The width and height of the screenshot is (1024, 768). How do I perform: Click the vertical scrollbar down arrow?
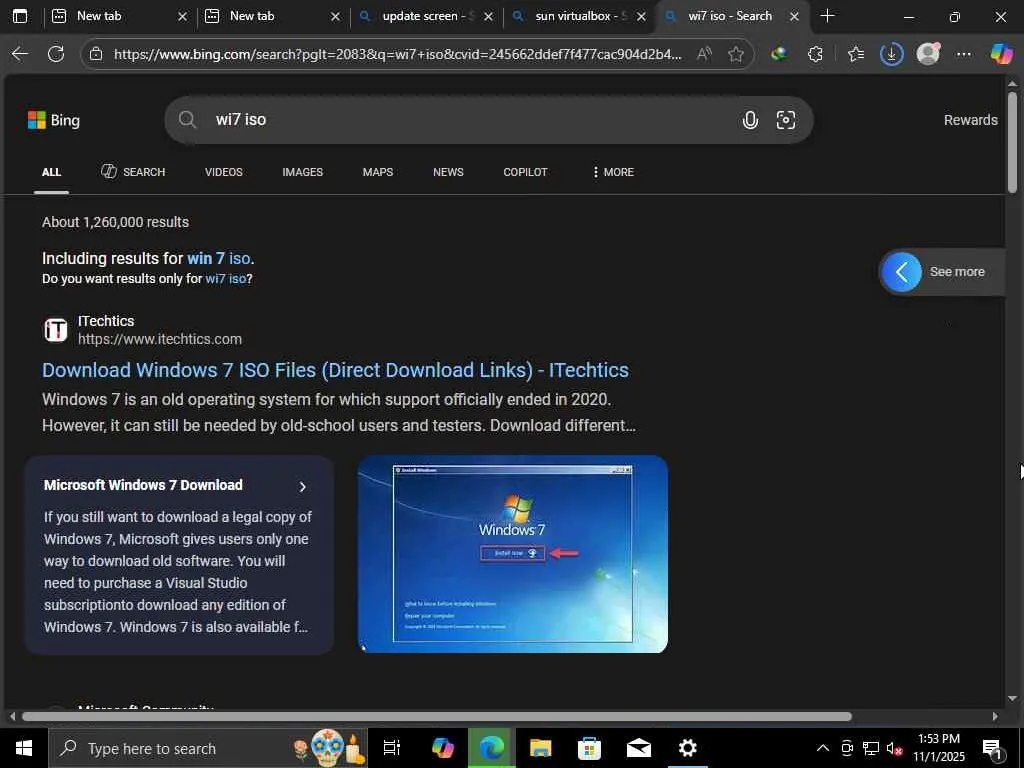1012,698
